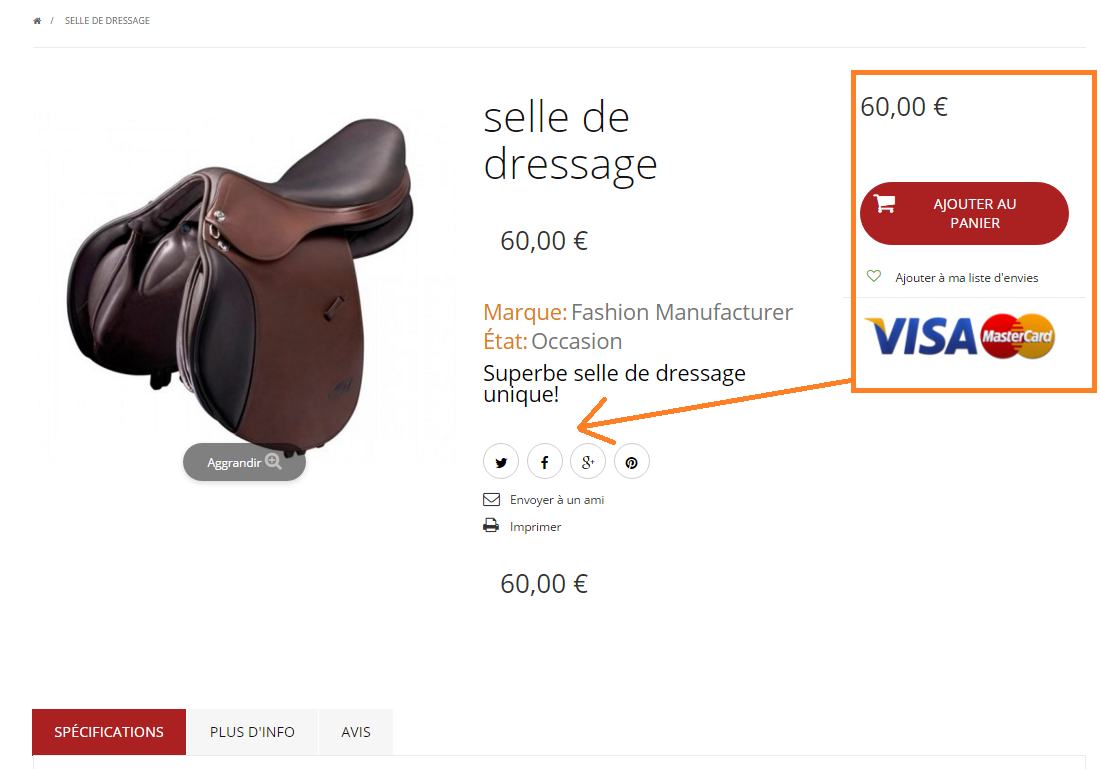The height and width of the screenshot is (769, 1101).
Task: Click the shopping cart icon on the red button
Action: [885, 204]
